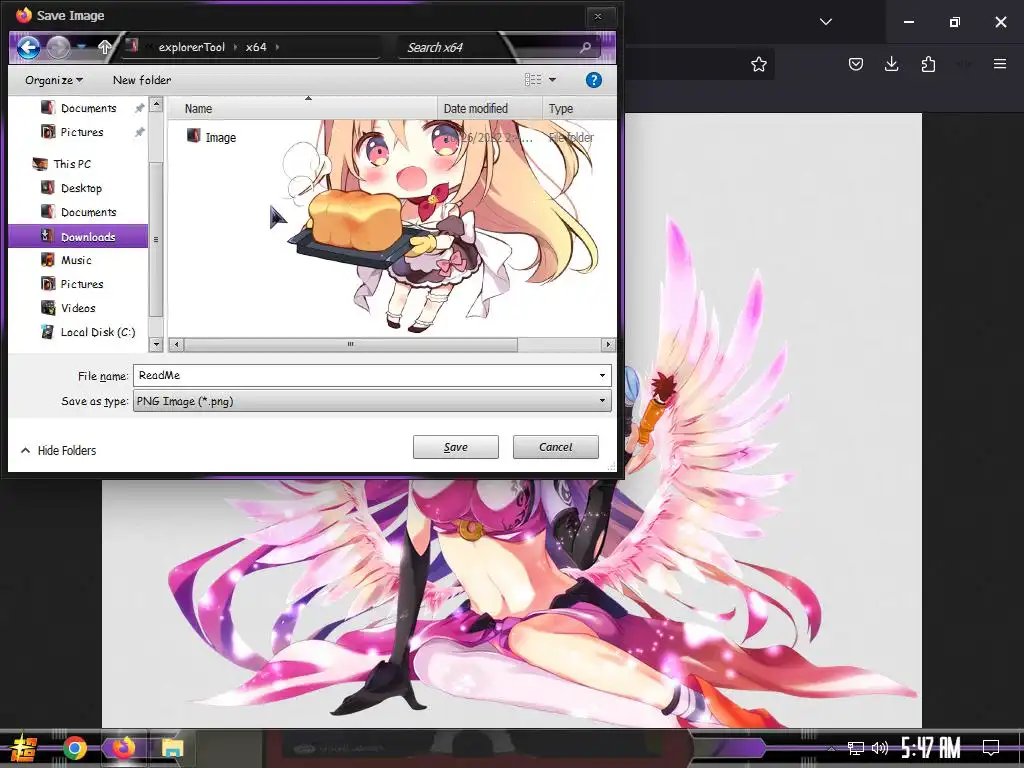Click the Image folder icon
Screen dimensions: 1024x768
click(193, 136)
